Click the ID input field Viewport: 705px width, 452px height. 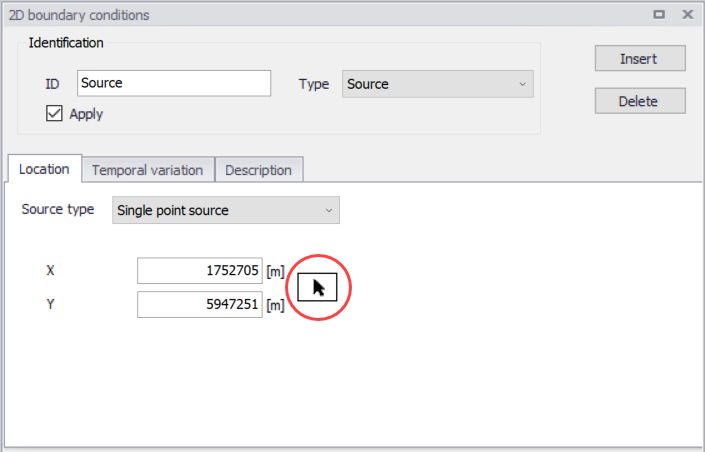click(x=174, y=83)
